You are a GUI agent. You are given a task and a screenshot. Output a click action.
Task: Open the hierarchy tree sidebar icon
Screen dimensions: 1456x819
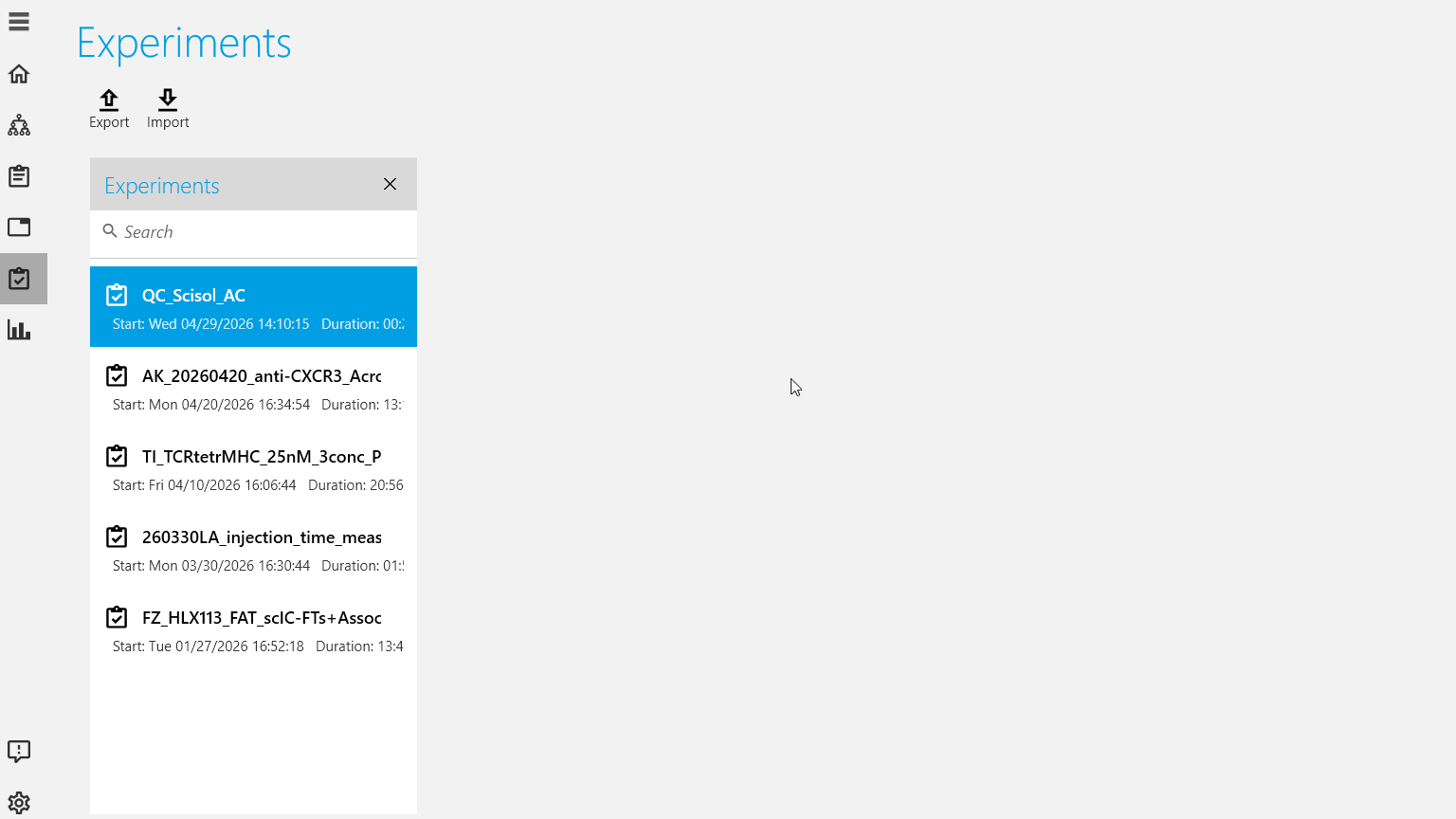click(19, 125)
